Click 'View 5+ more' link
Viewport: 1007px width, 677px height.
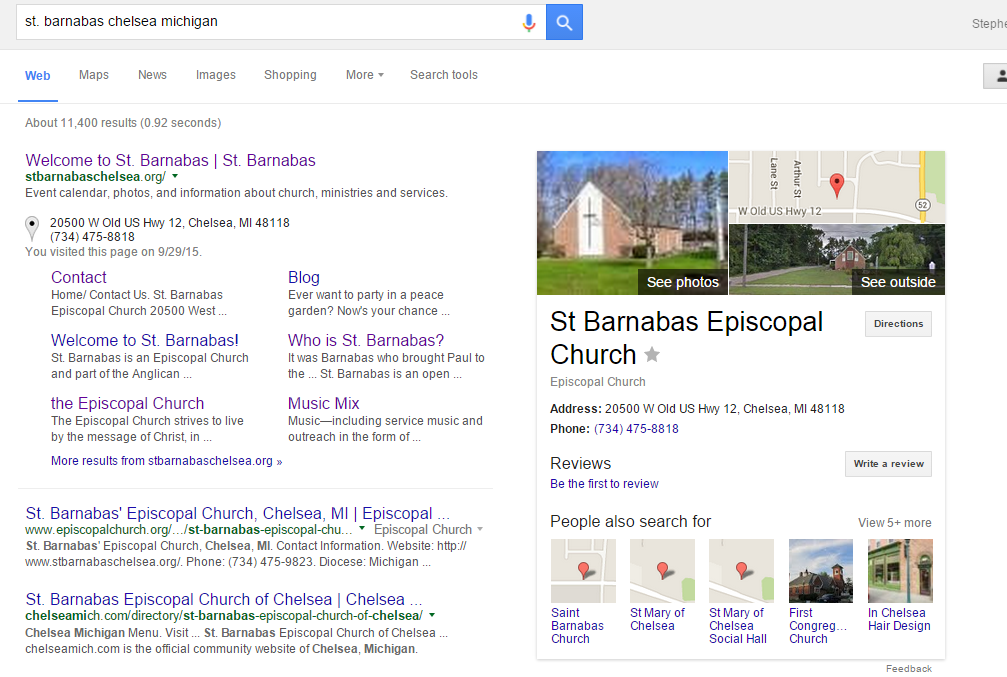click(895, 523)
